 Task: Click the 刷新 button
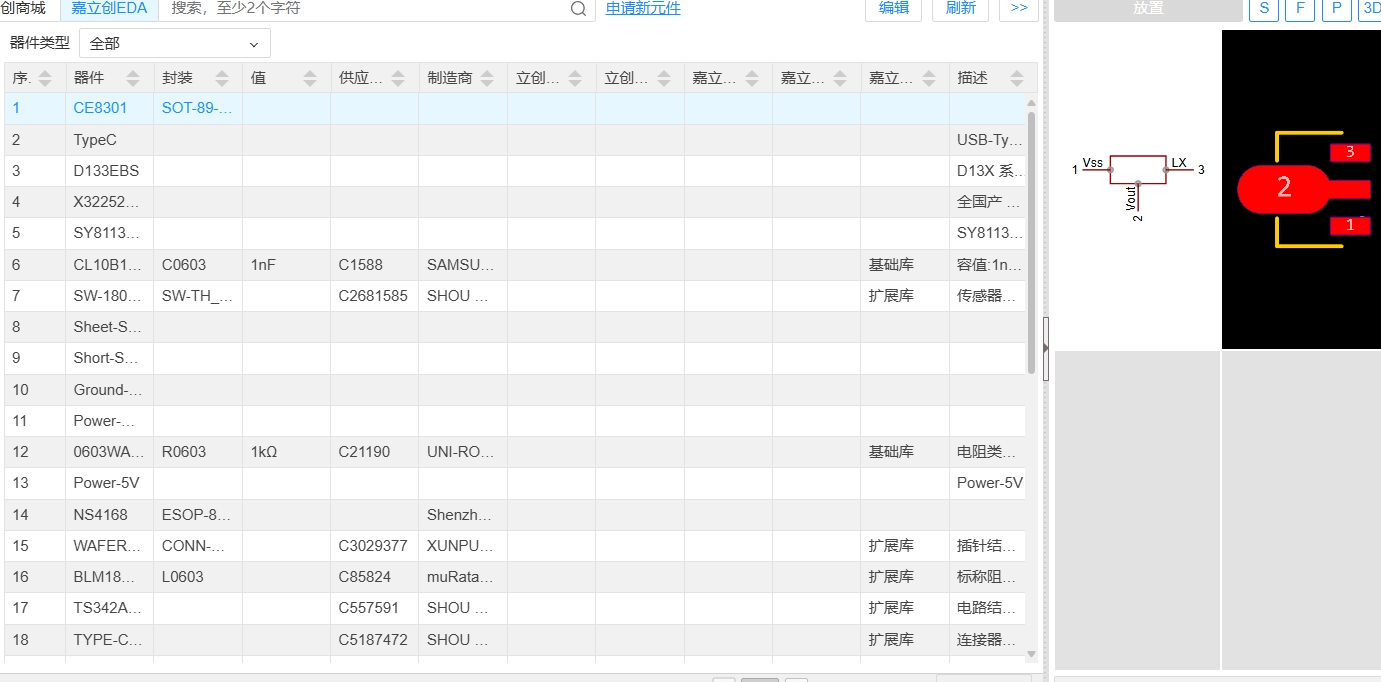coord(960,8)
